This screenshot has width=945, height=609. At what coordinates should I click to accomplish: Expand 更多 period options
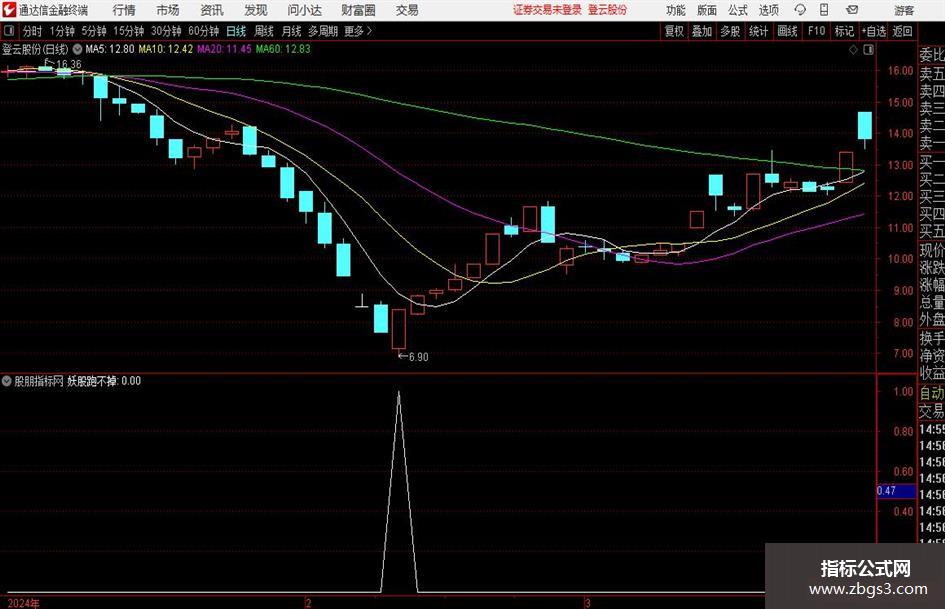(x=359, y=31)
